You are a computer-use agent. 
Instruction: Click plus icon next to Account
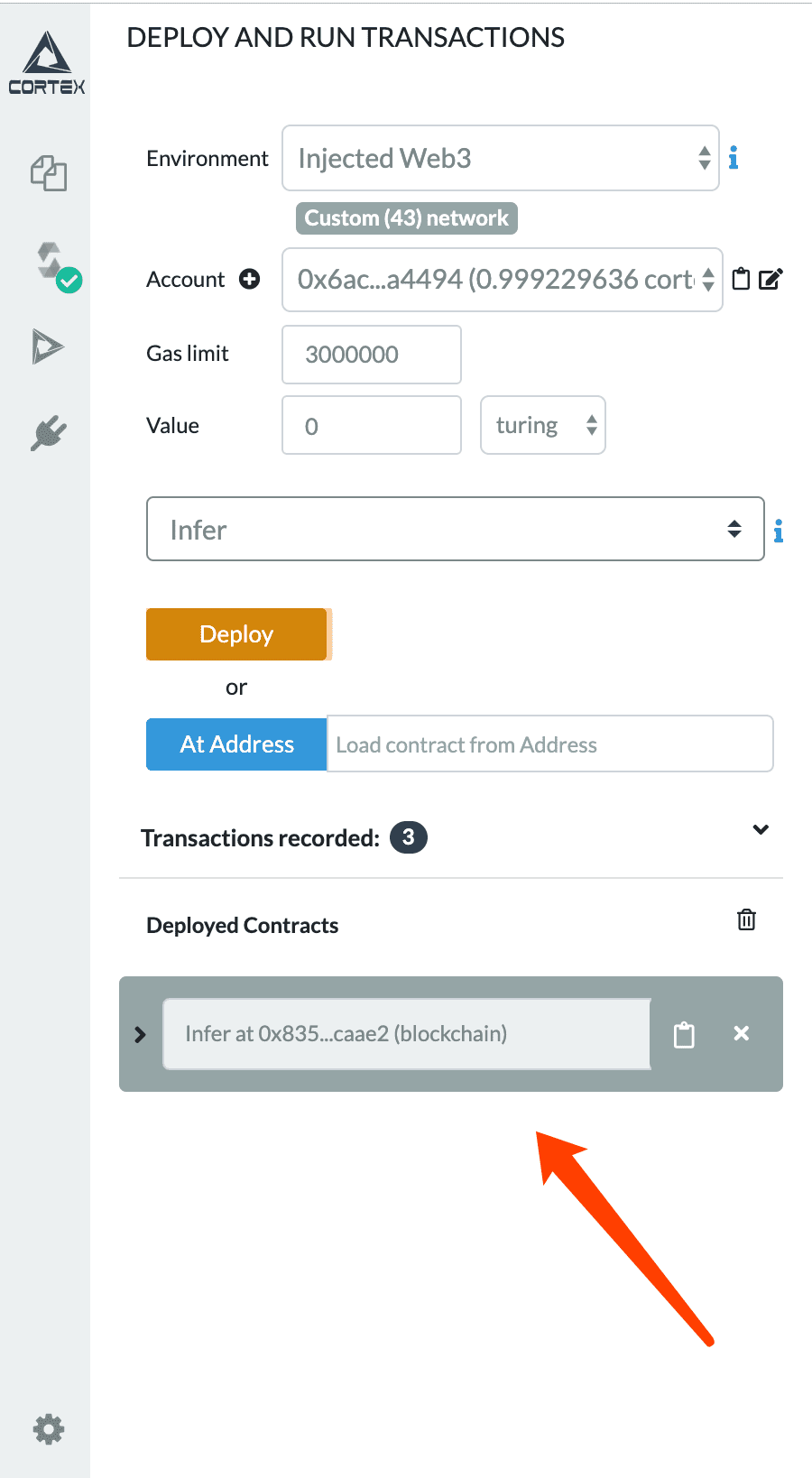(x=250, y=279)
